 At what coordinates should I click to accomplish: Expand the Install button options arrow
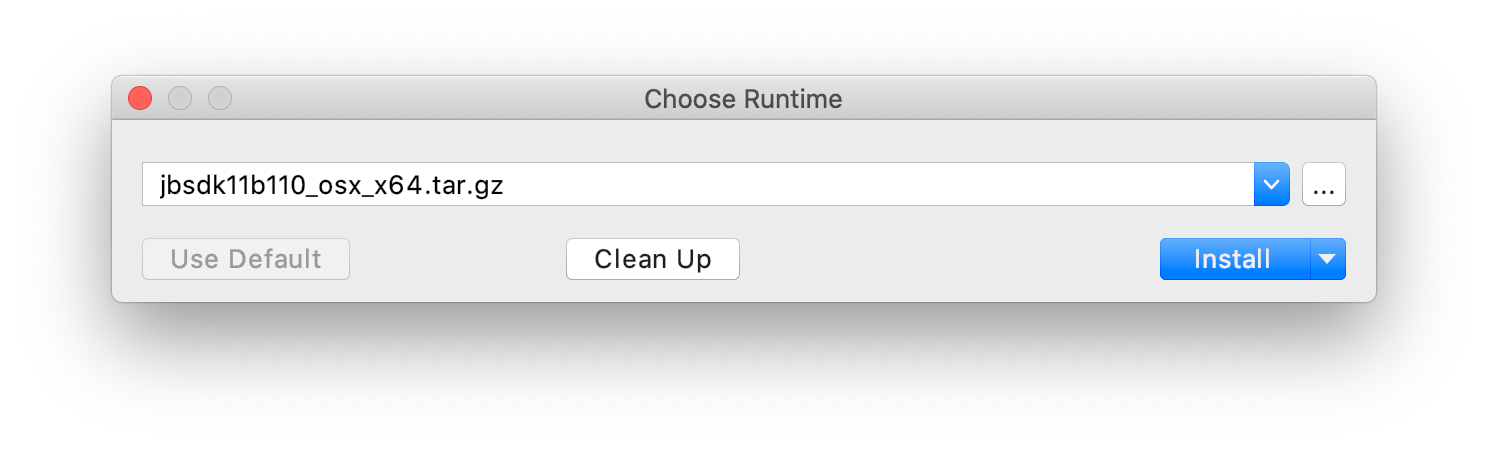(1327, 259)
